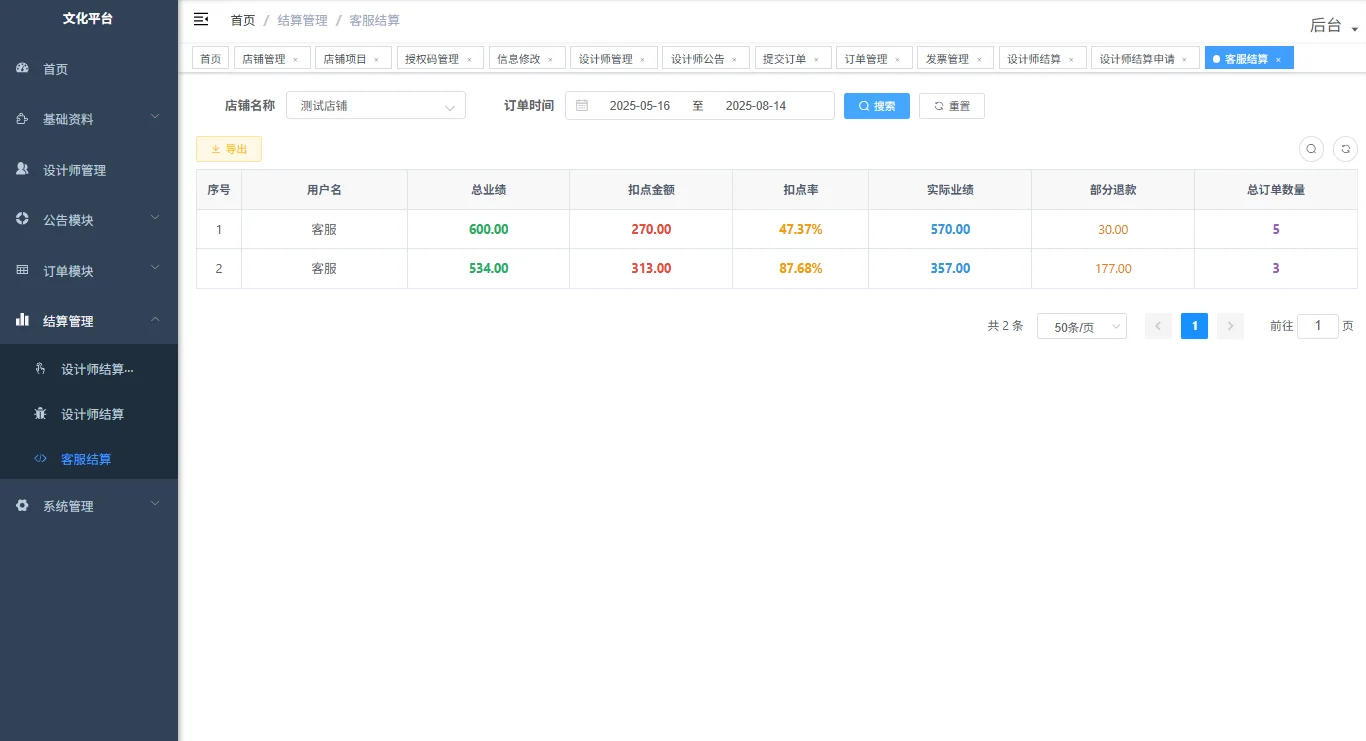Click the 导出 export button

click(228, 148)
